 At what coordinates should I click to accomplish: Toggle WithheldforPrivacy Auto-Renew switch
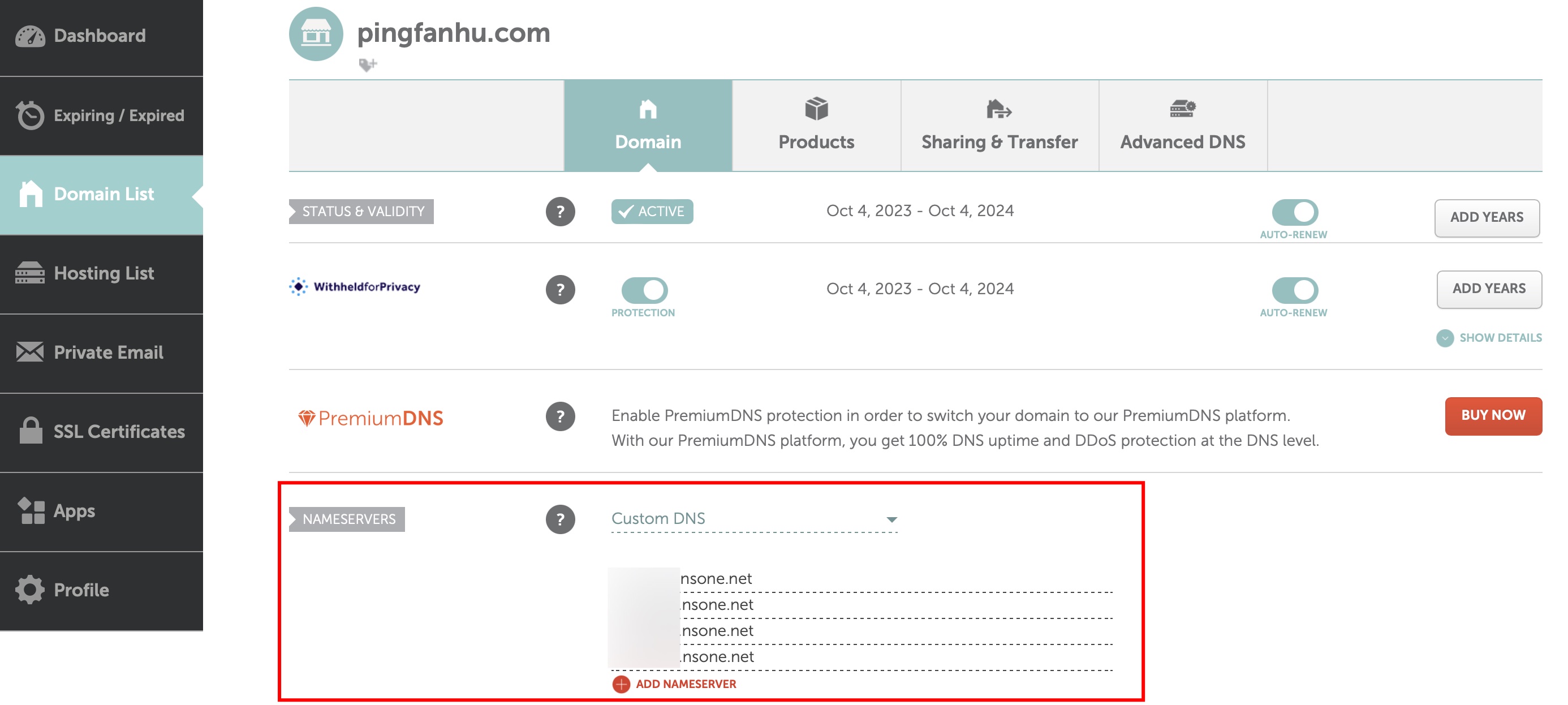click(1294, 290)
